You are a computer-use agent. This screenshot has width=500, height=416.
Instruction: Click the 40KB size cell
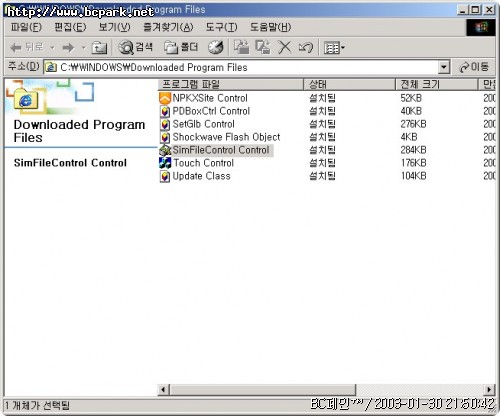coord(411,111)
